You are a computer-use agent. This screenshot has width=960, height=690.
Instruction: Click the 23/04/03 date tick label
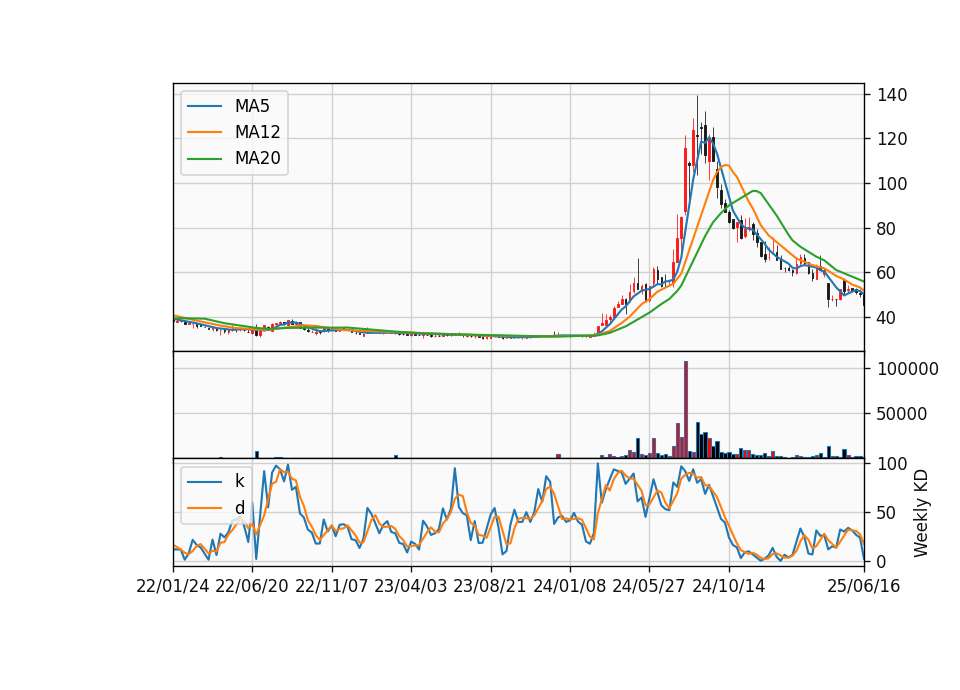410,587
